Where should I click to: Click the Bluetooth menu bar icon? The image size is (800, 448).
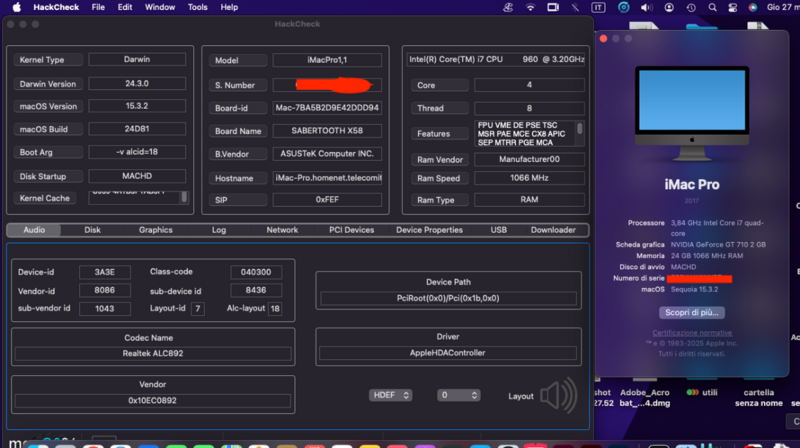point(576,7)
